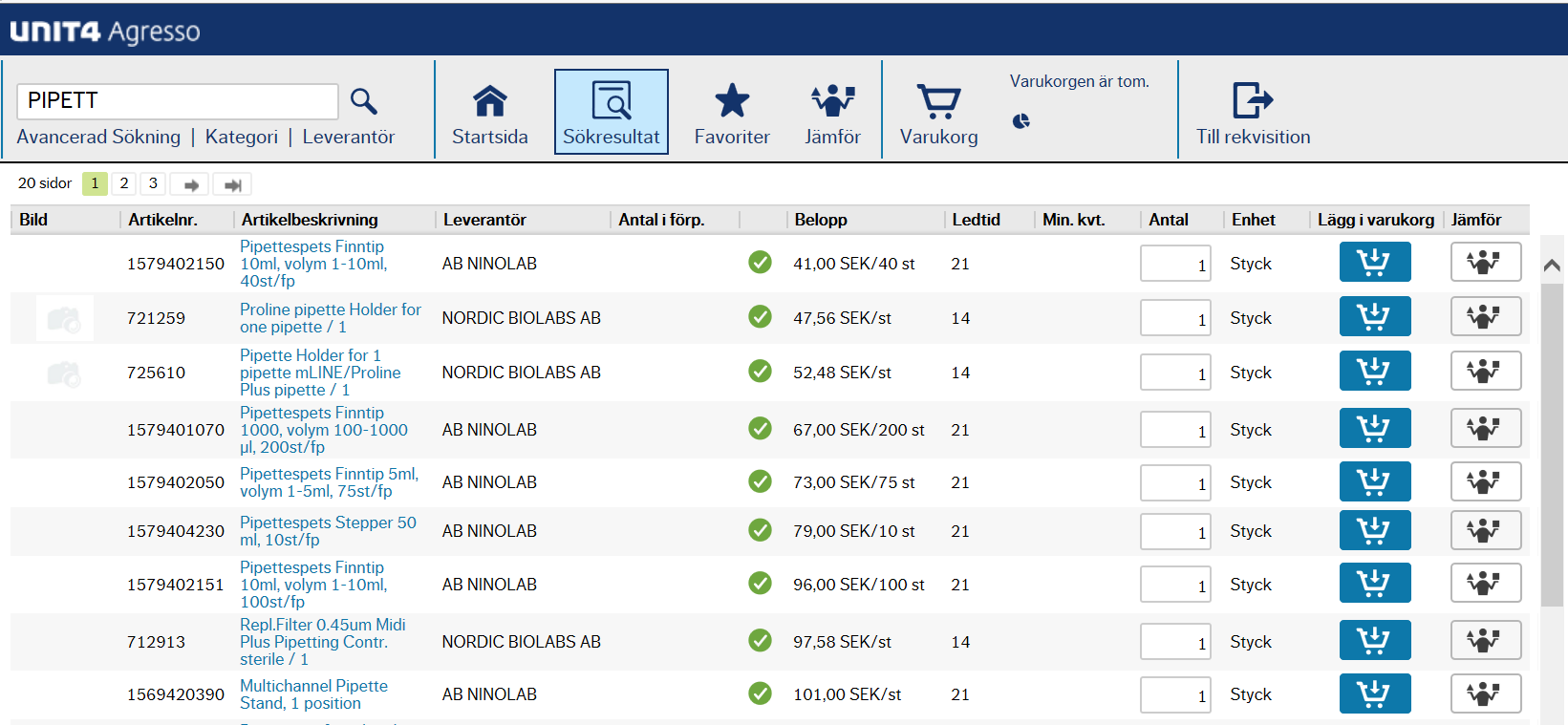Screen dimensions: 1568x725
Task: Compare article 712913
Action: tap(1485, 641)
